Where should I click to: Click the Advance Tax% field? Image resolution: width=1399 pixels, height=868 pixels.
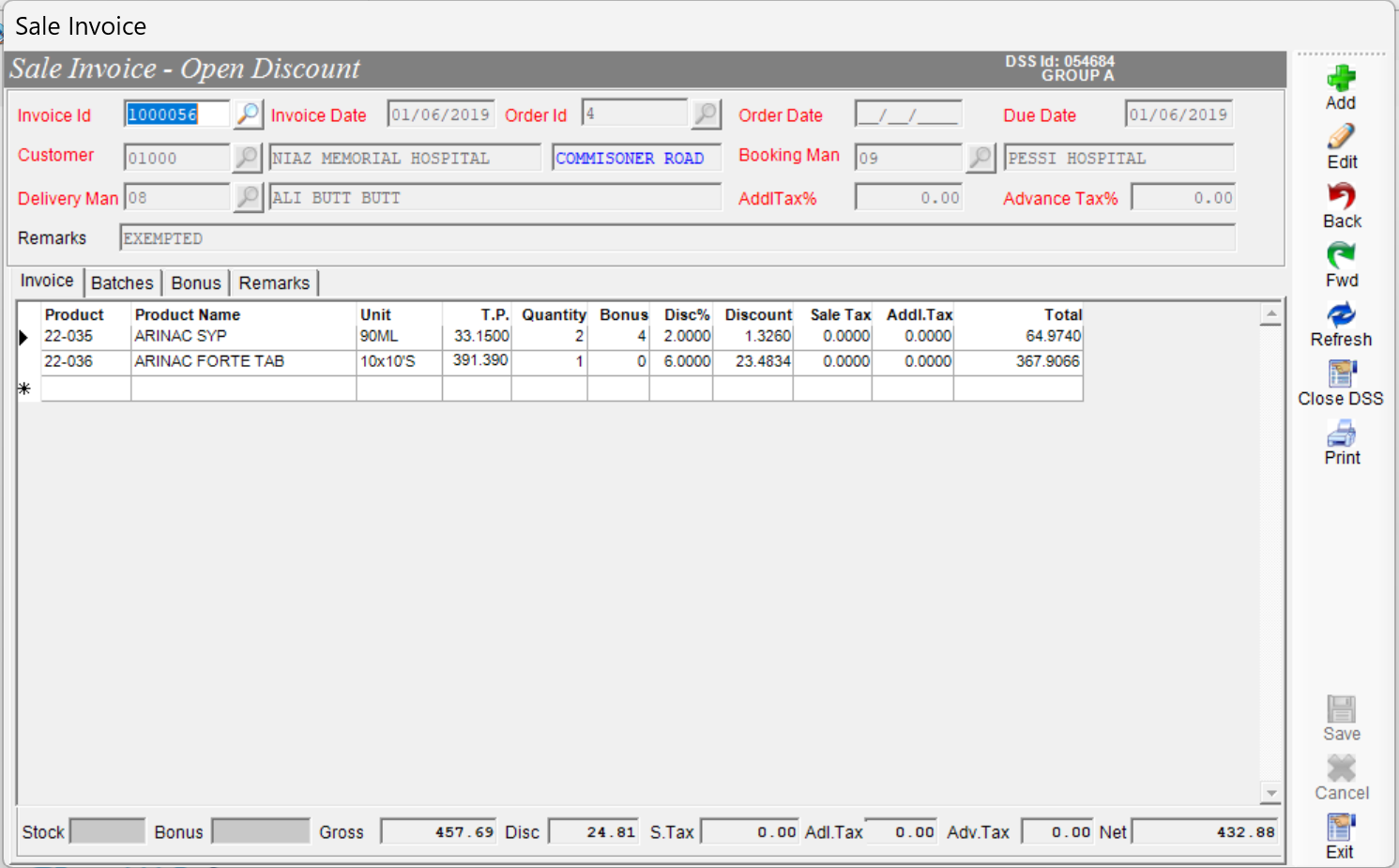coord(1183,197)
